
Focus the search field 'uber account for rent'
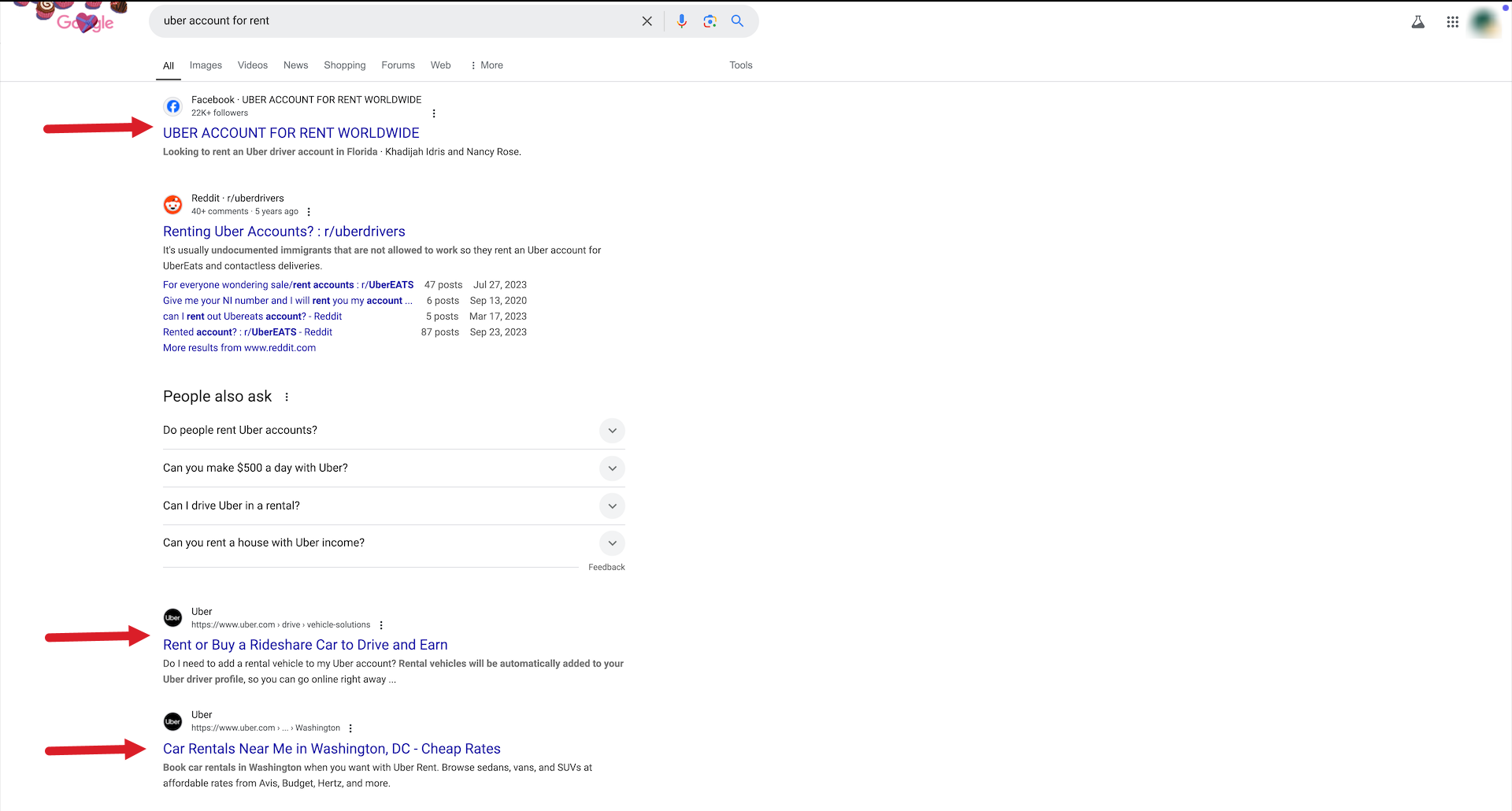394,21
